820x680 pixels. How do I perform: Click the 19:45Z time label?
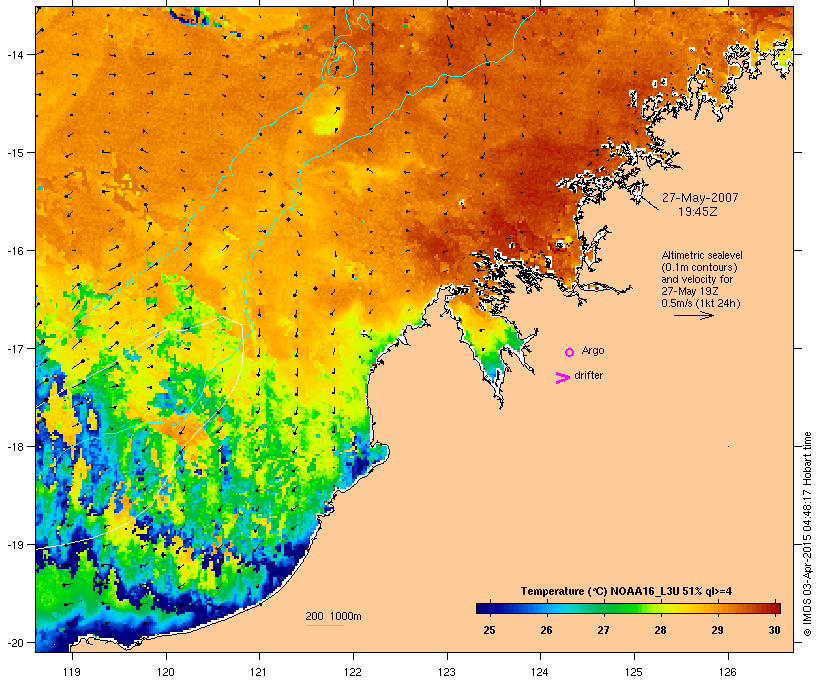tap(698, 212)
